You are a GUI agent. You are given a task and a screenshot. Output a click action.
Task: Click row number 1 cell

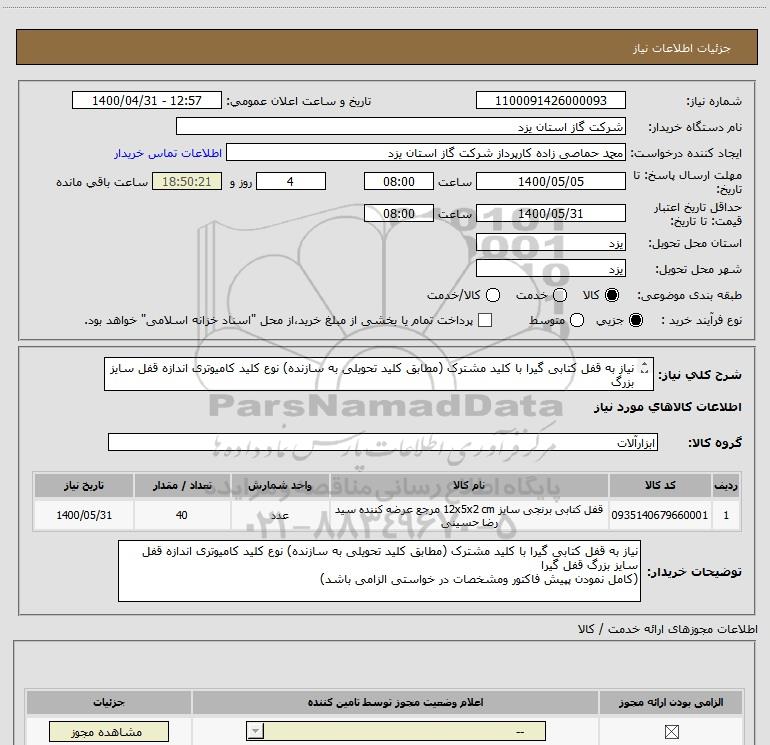click(x=726, y=515)
